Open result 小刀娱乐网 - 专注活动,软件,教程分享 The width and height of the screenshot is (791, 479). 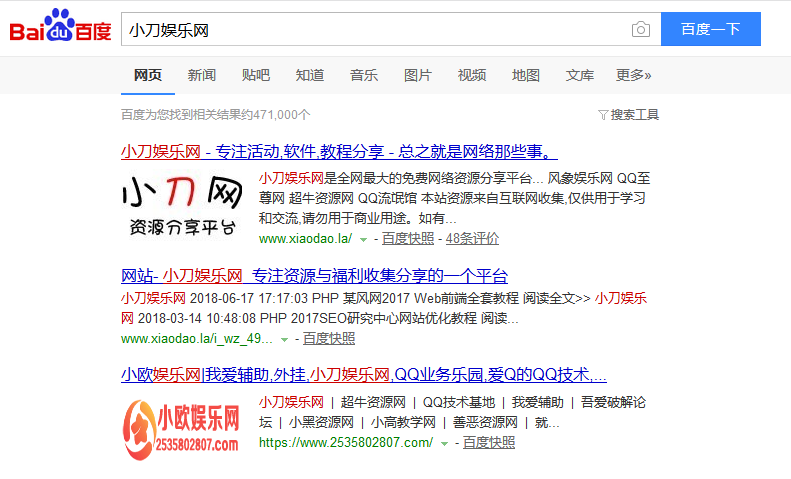tap(339, 151)
